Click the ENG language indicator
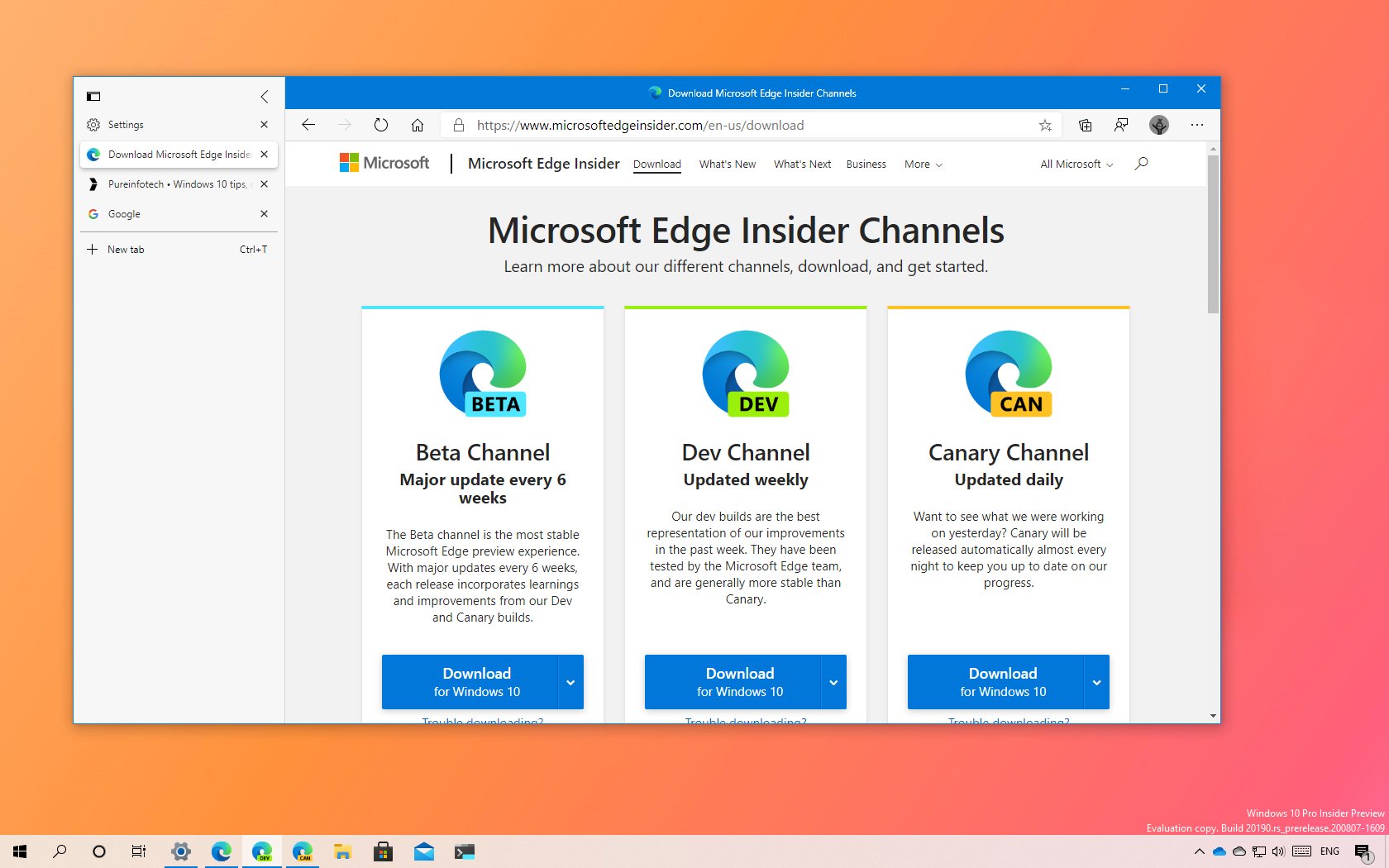The height and width of the screenshot is (868, 1389). [1329, 851]
